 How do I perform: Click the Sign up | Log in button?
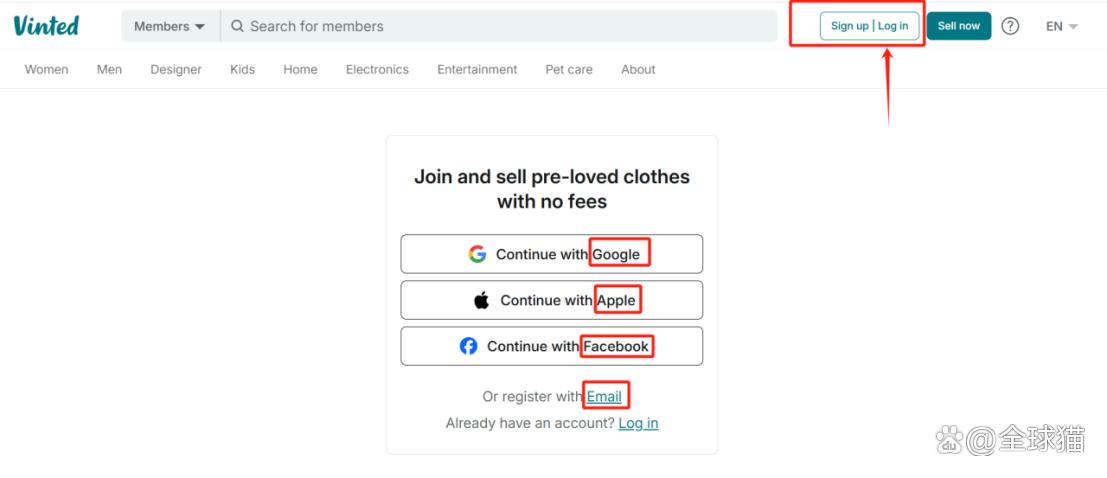[x=870, y=26]
